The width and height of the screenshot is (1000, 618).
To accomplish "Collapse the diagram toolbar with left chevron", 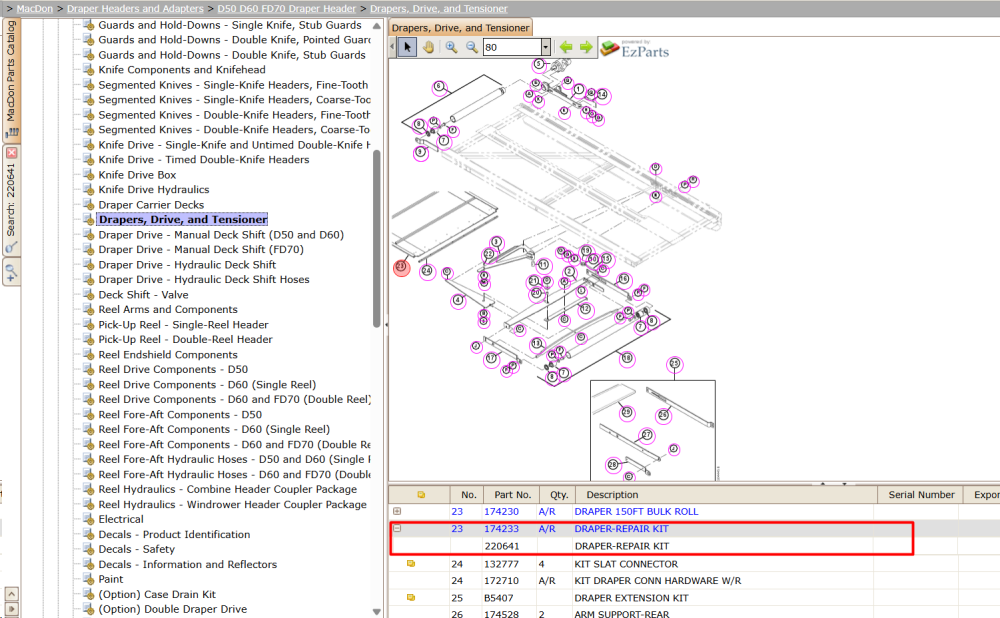I will 392,47.
